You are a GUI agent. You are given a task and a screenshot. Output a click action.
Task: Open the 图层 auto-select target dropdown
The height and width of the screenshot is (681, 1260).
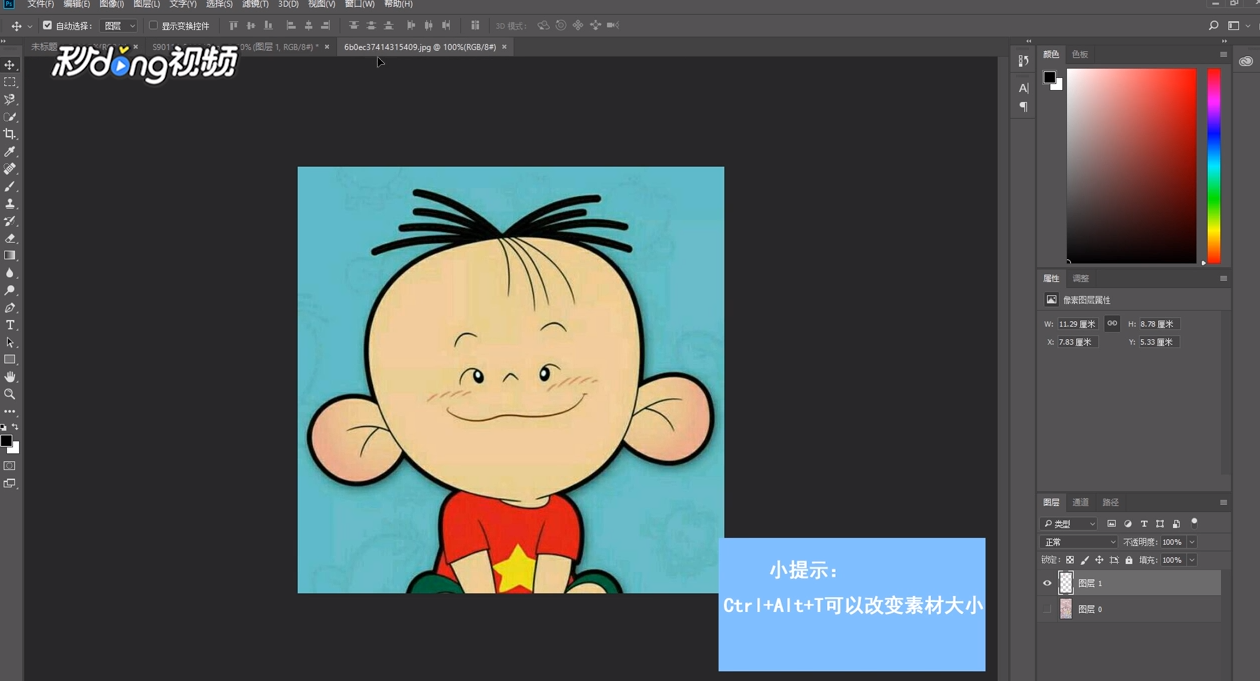[x=119, y=26]
